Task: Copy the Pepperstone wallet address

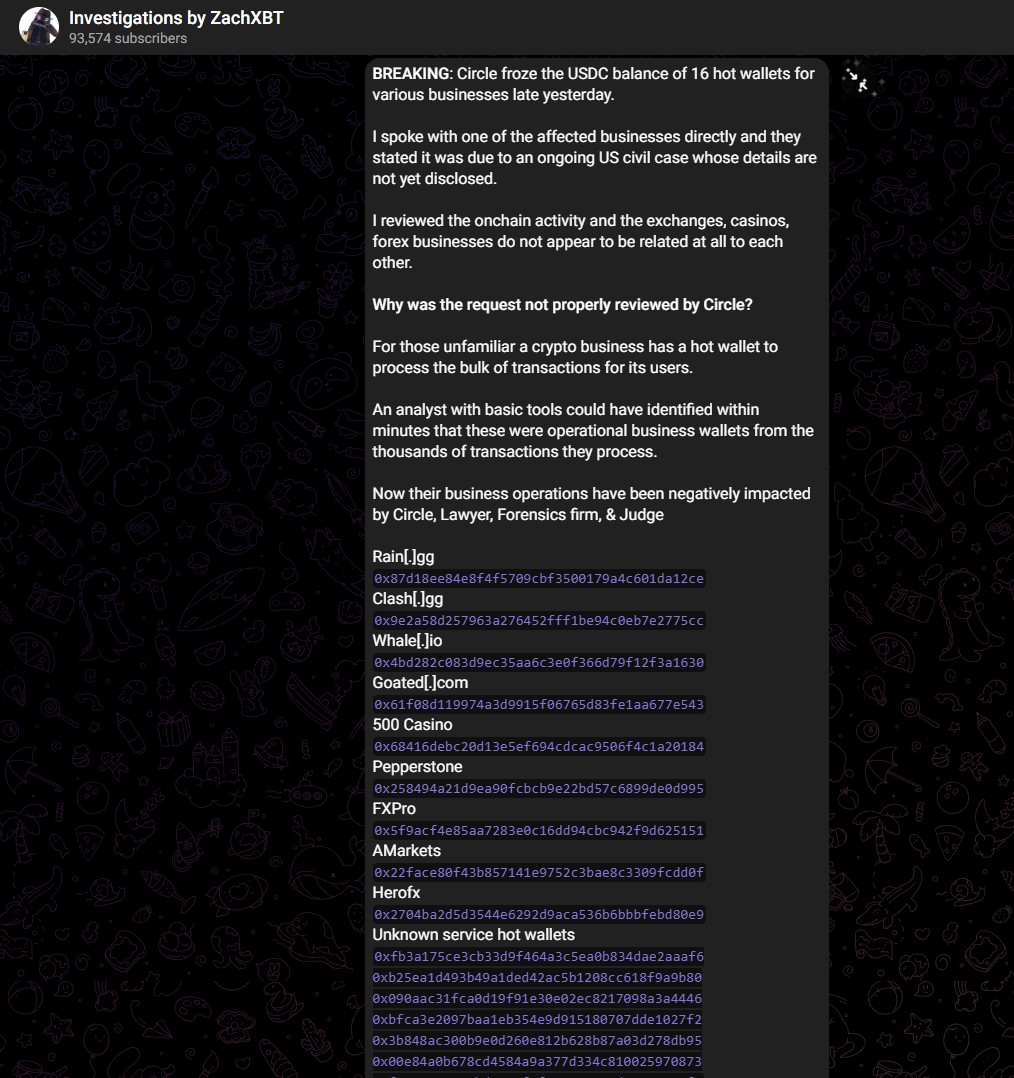Action: pyautogui.click(x=539, y=789)
